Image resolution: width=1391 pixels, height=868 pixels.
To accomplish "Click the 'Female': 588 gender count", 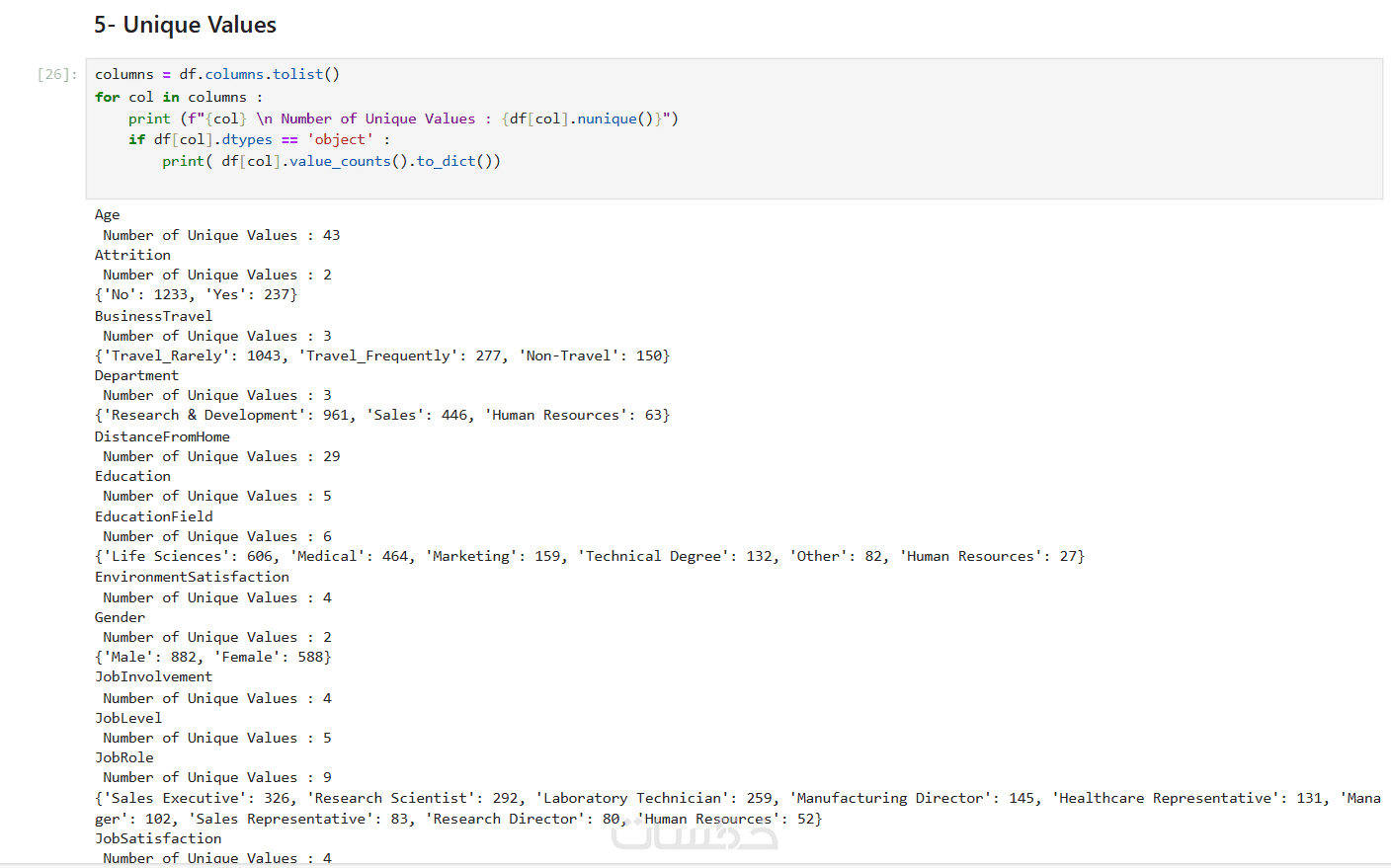I will (x=269, y=657).
